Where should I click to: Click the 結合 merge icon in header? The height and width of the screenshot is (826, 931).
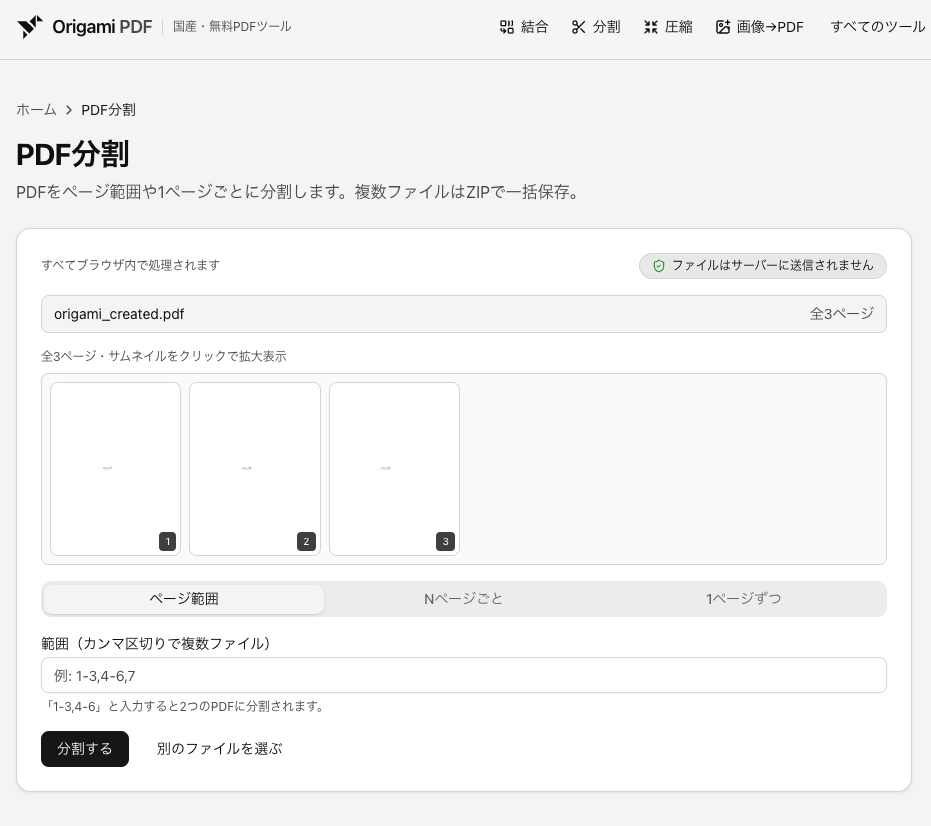[x=506, y=27]
